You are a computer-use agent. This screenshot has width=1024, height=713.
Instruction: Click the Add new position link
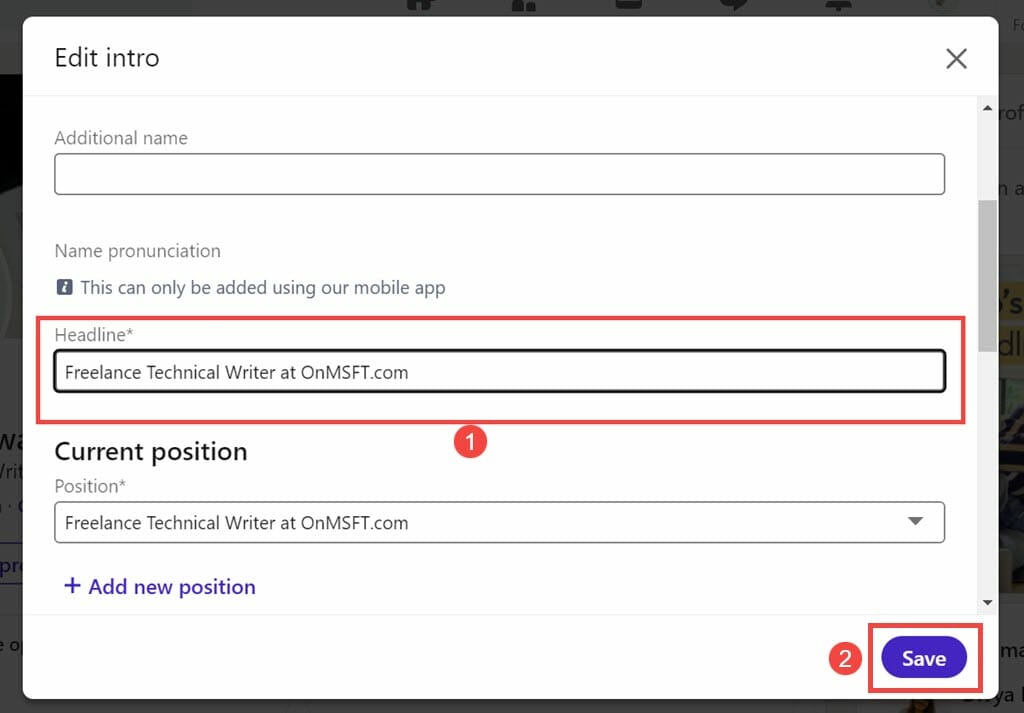click(160, 586)
